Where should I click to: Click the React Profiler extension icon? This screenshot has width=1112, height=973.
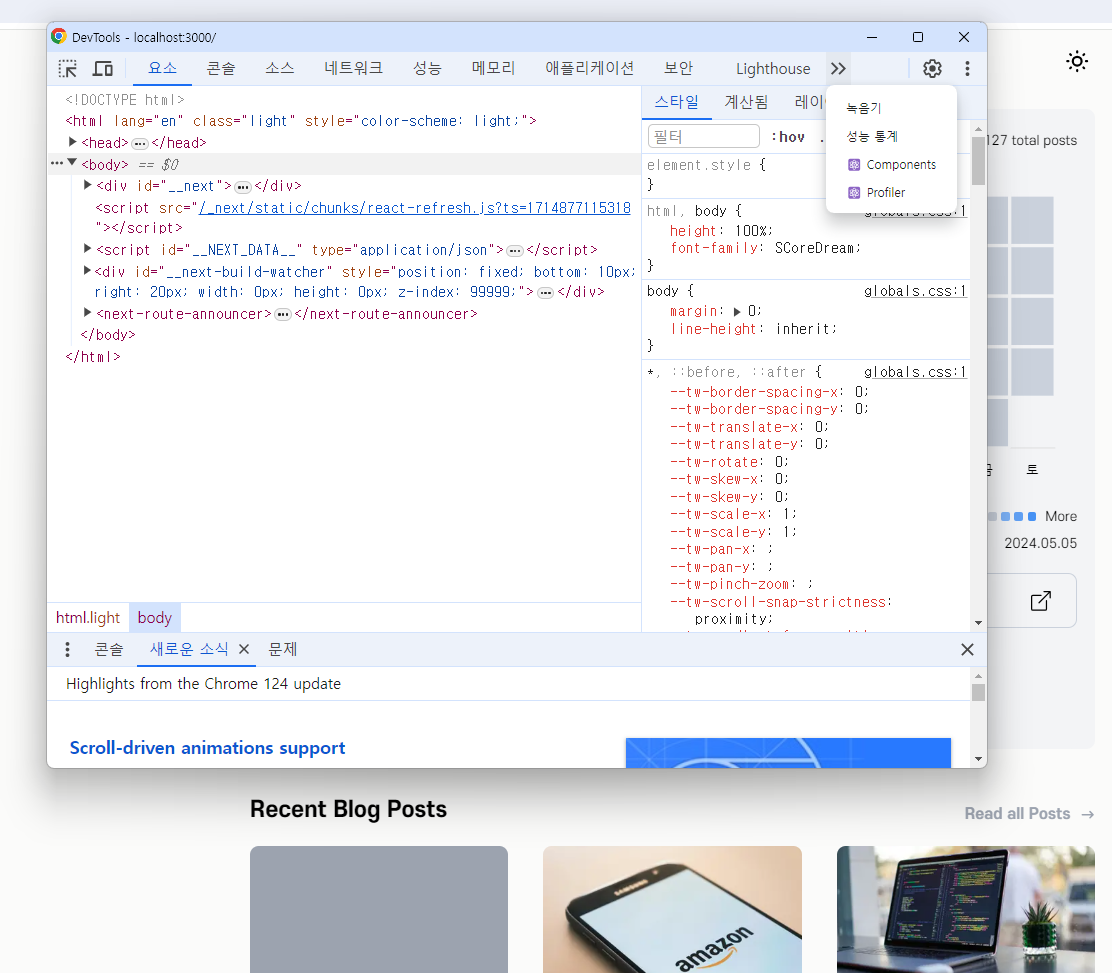coord(854,193)
